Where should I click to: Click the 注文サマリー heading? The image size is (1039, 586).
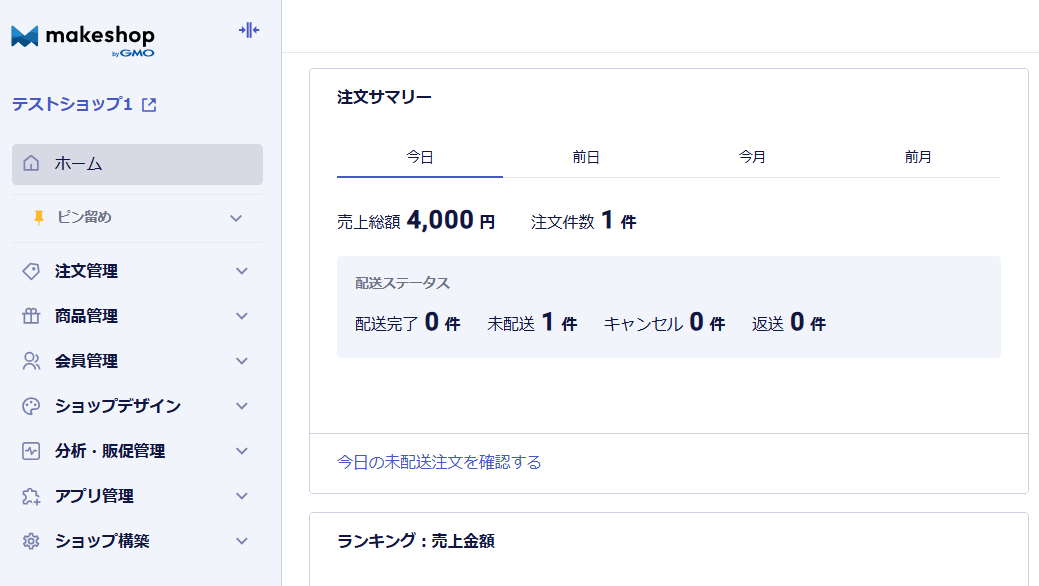click(384, 97)
